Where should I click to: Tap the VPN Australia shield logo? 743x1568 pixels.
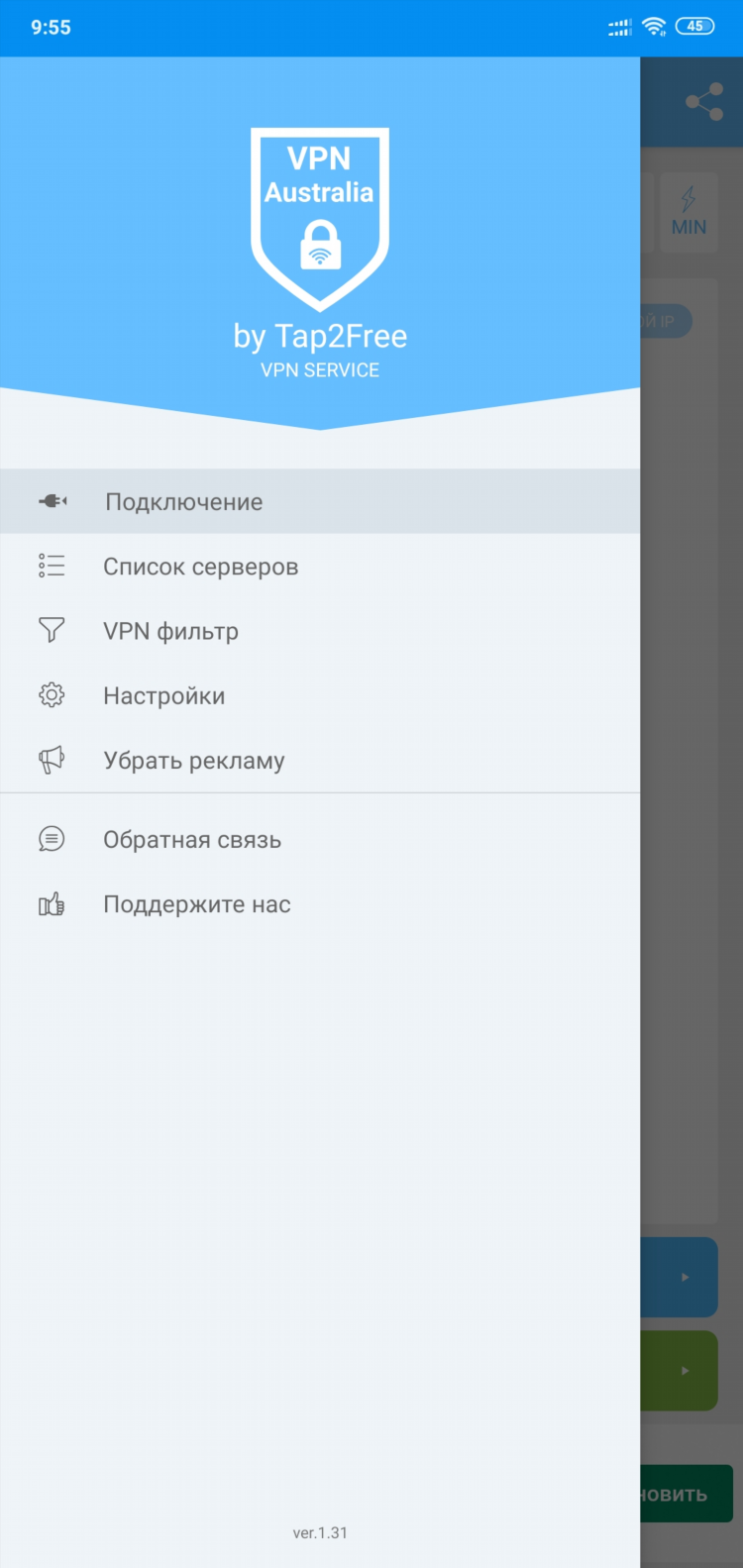pyautogui.click(x=319, y=219)
